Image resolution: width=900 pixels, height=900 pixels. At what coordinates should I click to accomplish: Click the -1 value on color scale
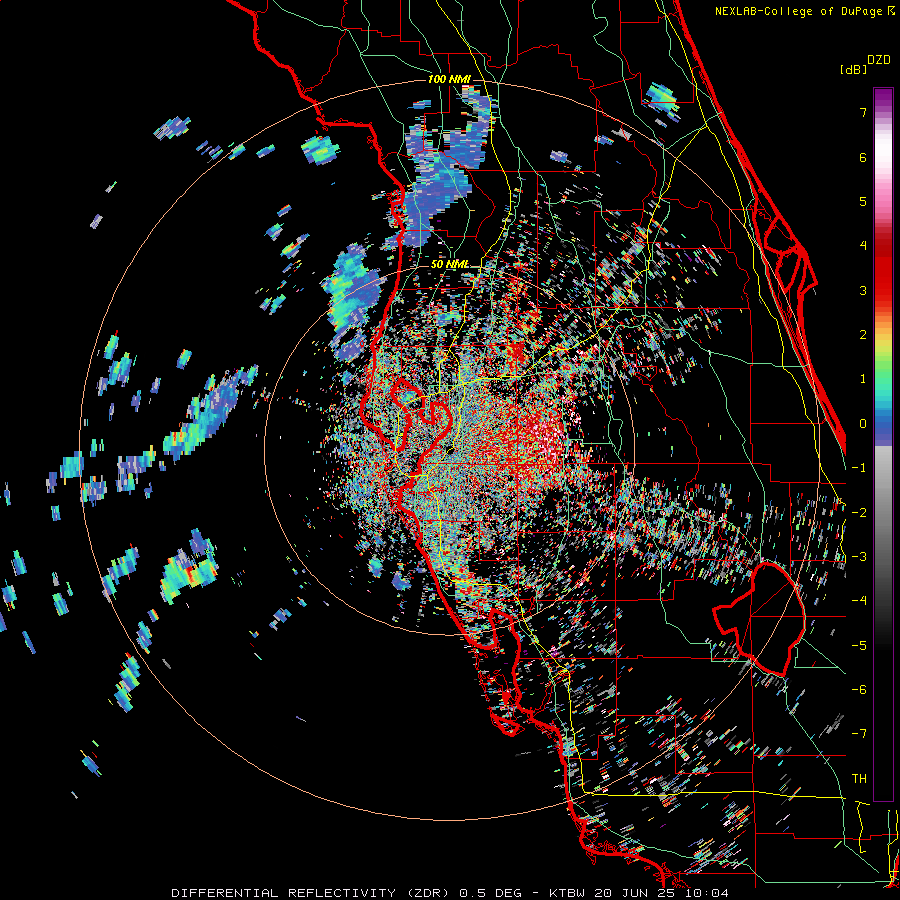859,468
